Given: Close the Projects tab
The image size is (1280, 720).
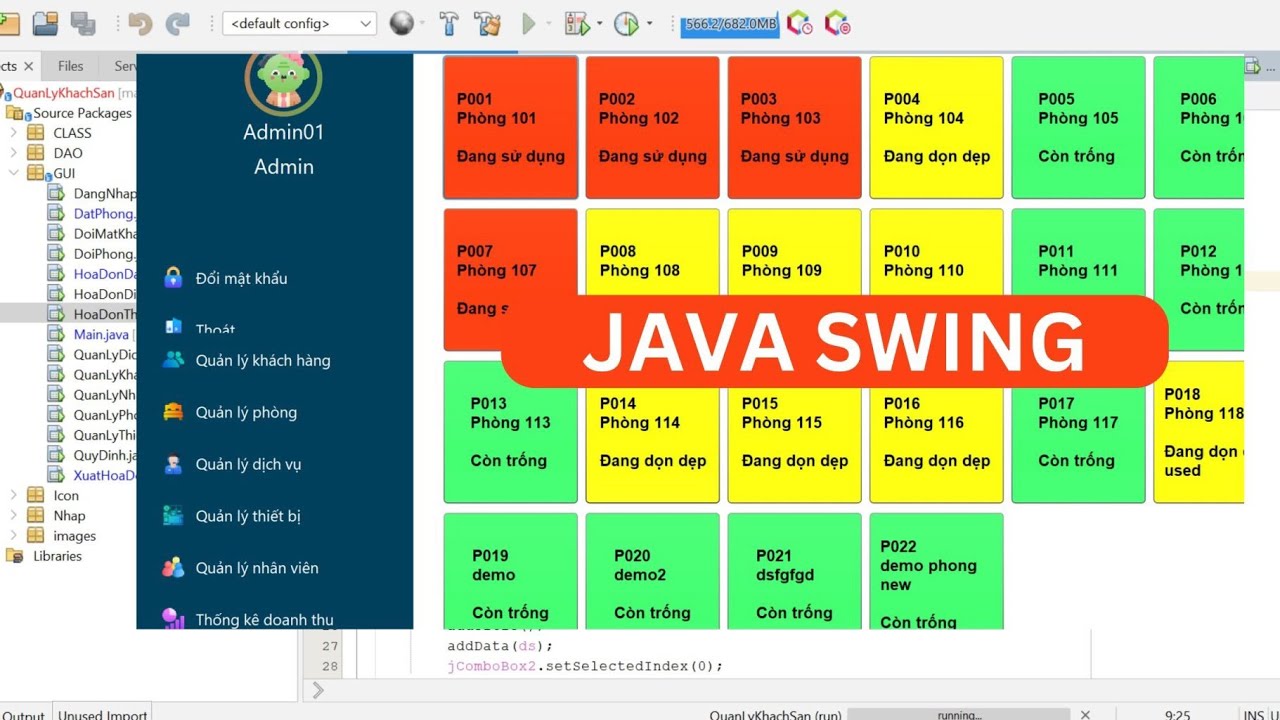Looking at the screenshot, I should pos(28,66).
